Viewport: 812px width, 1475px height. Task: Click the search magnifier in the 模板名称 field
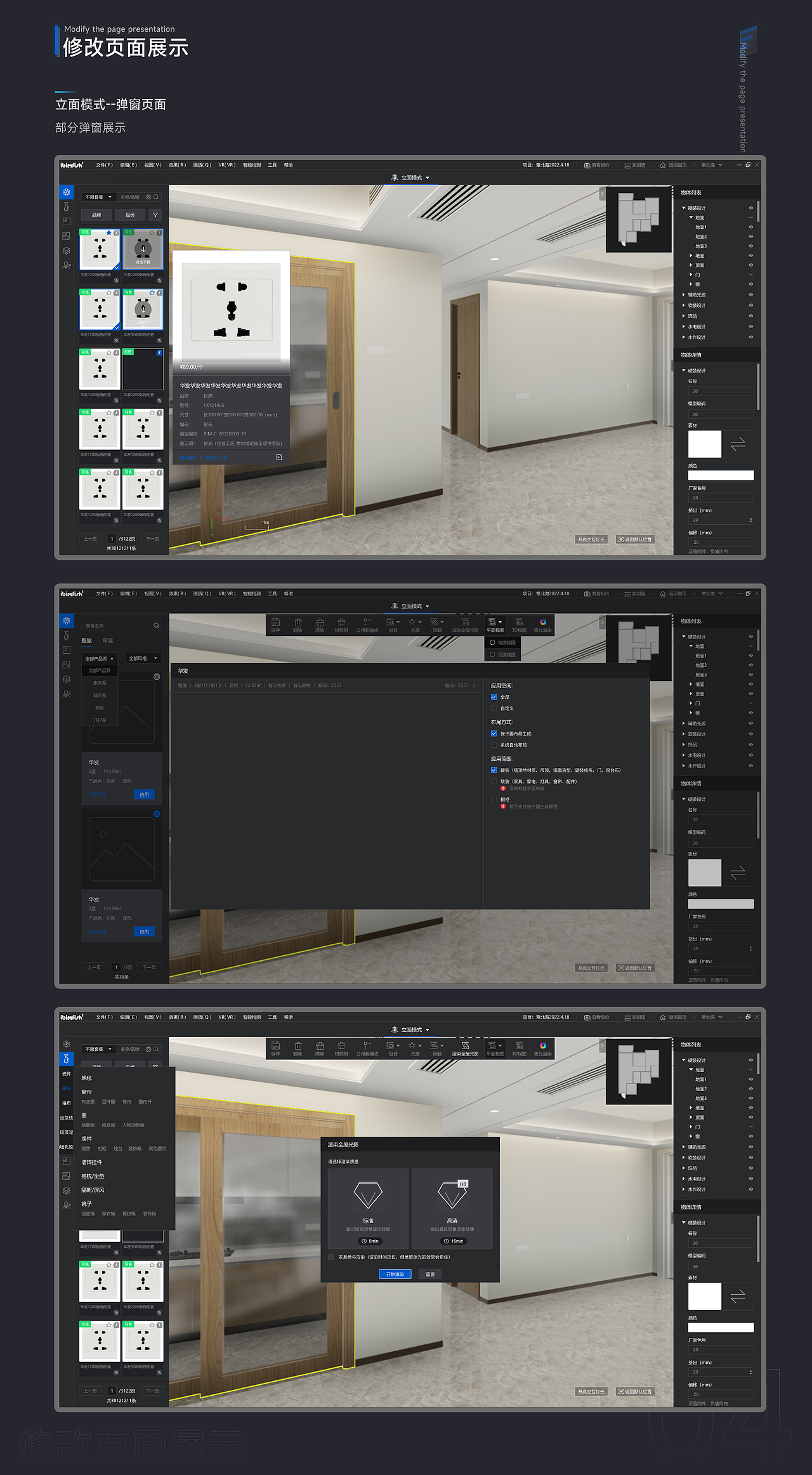click(156, 626)
